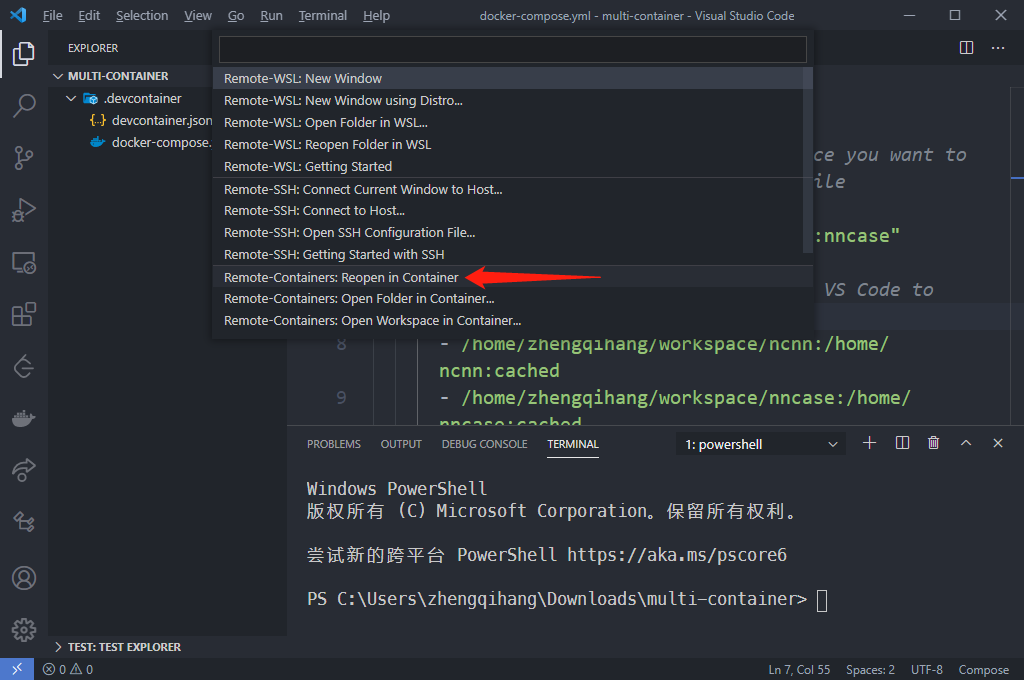Open the Search view in activity bar
The width and height of the screenshot is (1024, 680).
click(24, 105)
